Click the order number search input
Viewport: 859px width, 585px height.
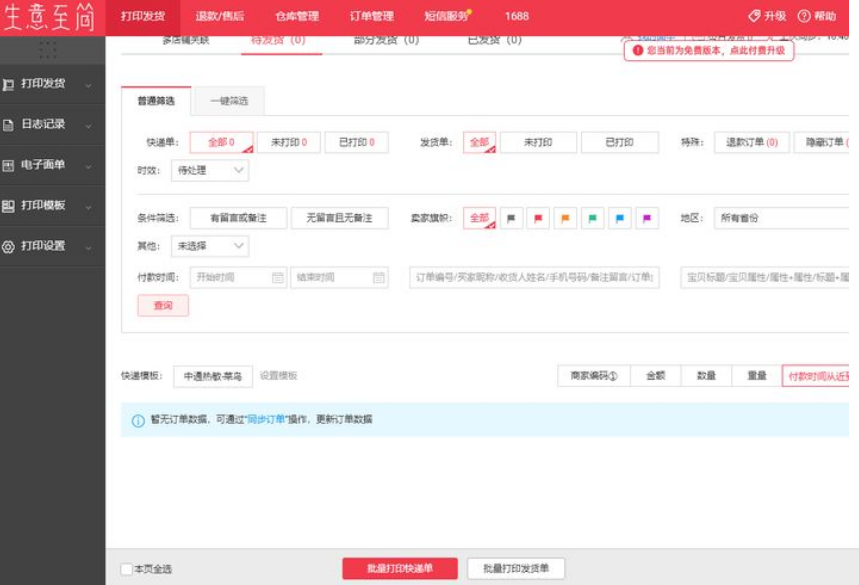534,278
